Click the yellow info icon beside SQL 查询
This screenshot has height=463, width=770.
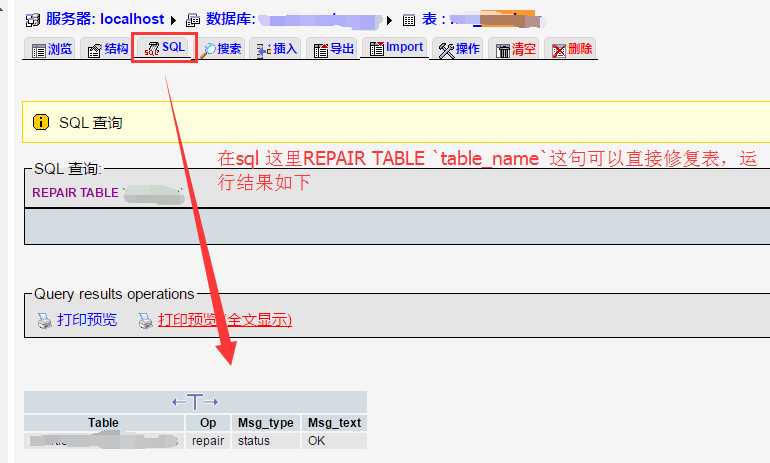point(41,122)
